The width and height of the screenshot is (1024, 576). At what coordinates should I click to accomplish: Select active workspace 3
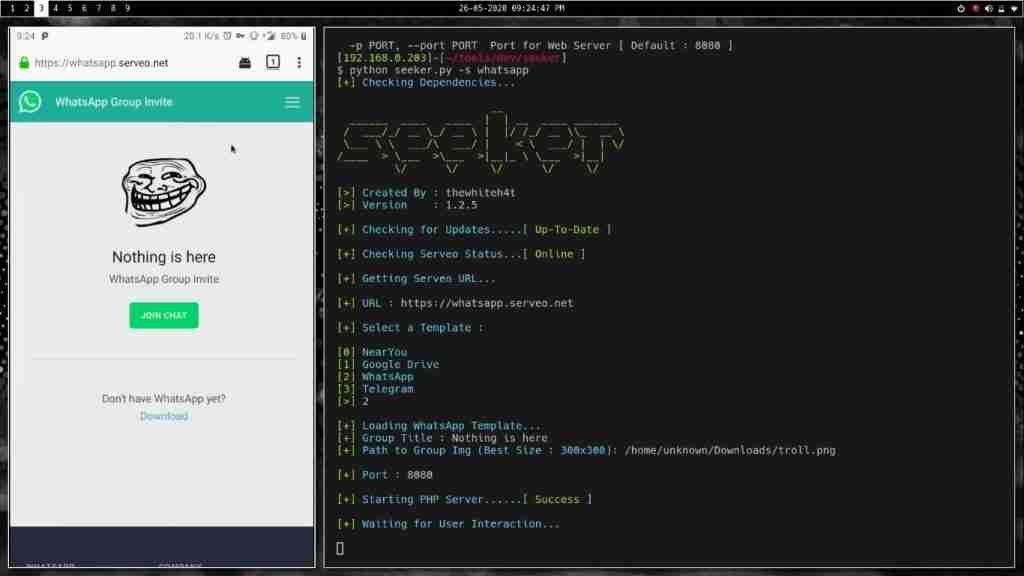point(41,8)
